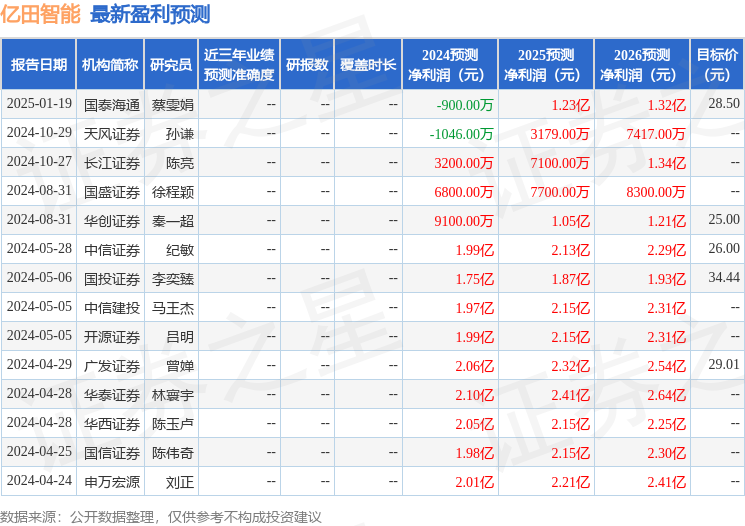Click the 研究员 column header
The image size is (745, 526).
[x=171, y=65]
